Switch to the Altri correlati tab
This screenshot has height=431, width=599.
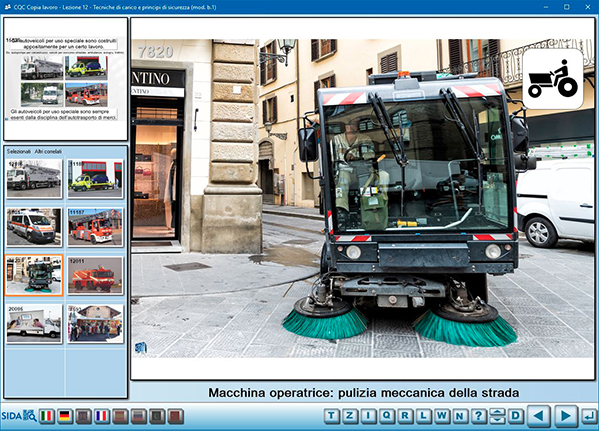click(48, 152)
